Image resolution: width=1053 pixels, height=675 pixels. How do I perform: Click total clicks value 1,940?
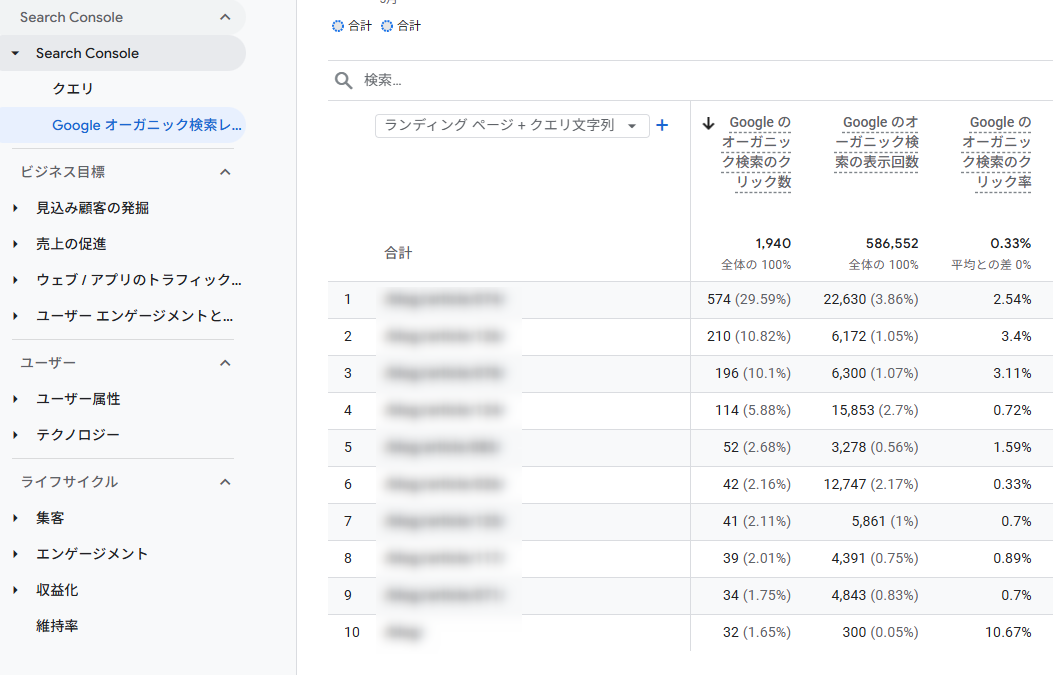click(773, 243)
